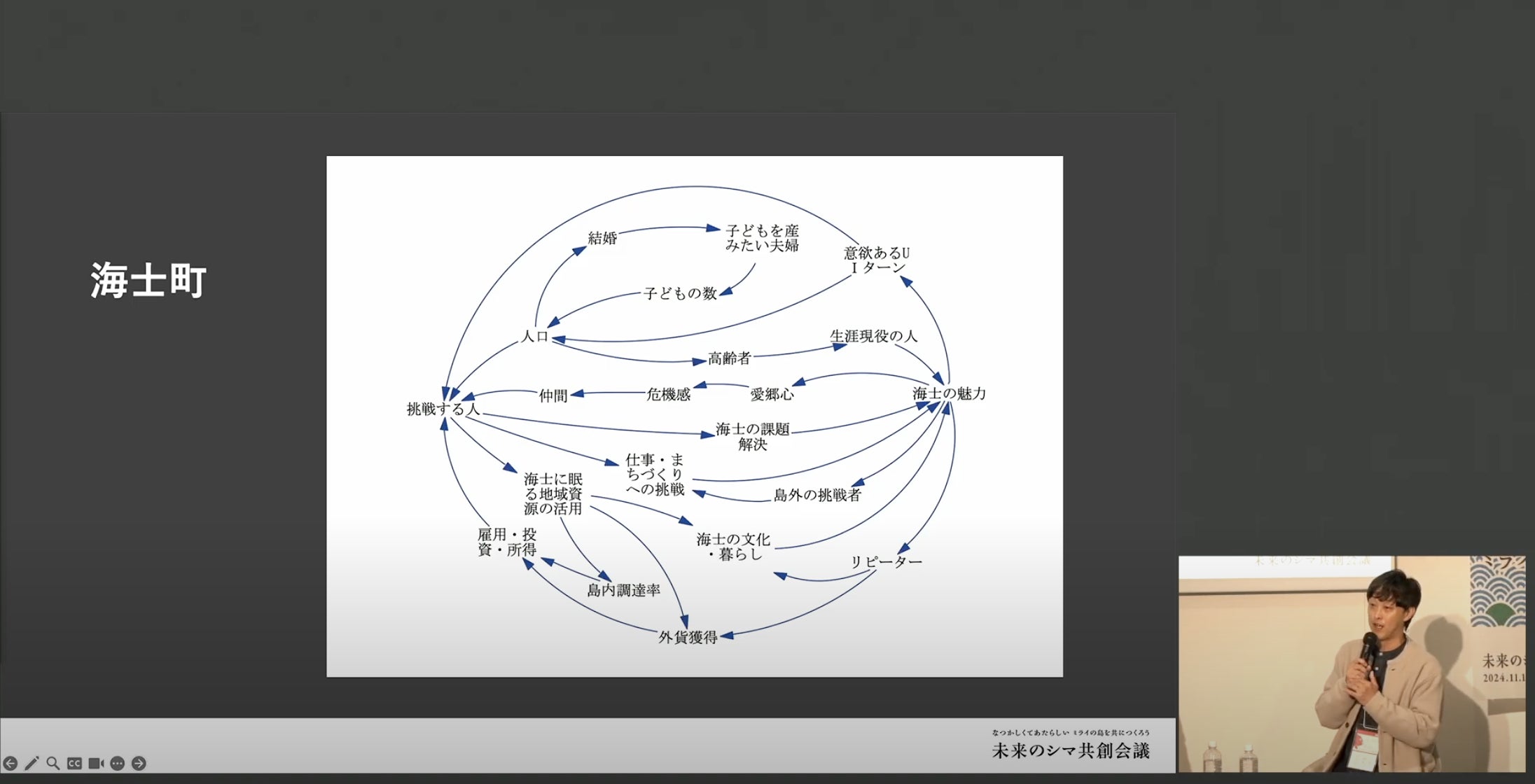The height and width of the screenshot is (784, 1535).
Task: Click the 結婚 node label
Action: click(x=602, y=238)
